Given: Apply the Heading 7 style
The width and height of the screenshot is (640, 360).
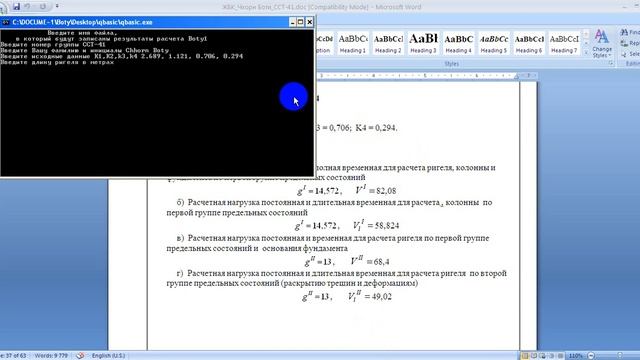Looking at the screenshot, I should point(564,43).
